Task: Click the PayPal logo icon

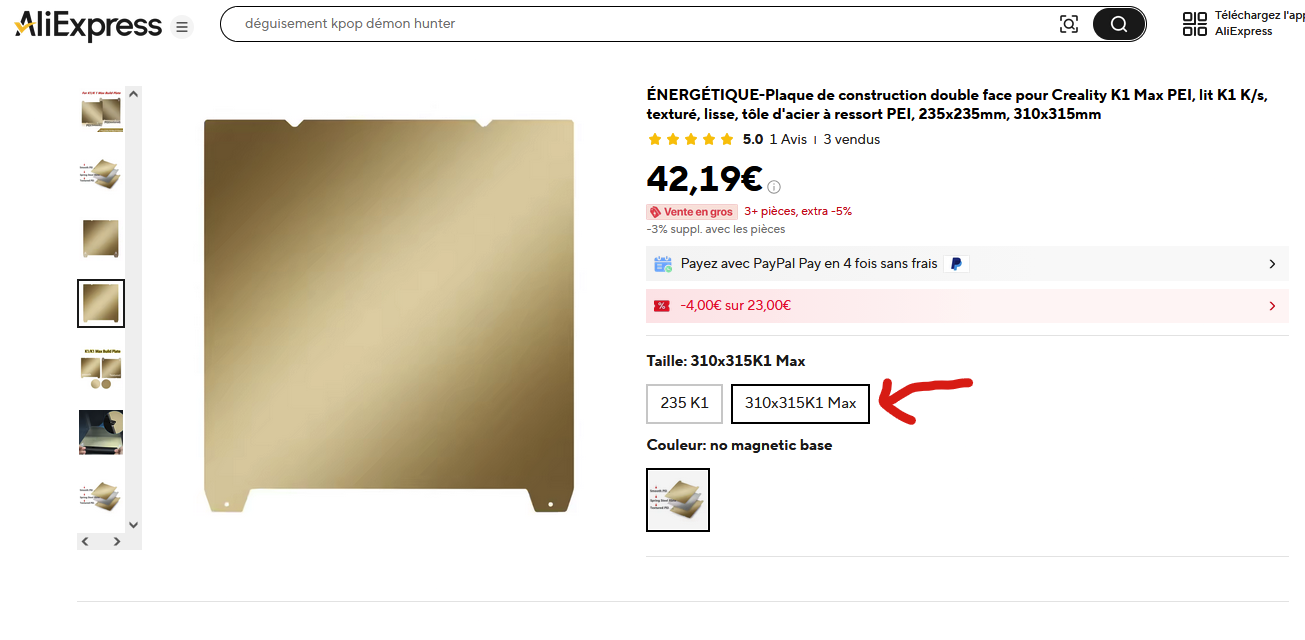Action: click(956, 264)
